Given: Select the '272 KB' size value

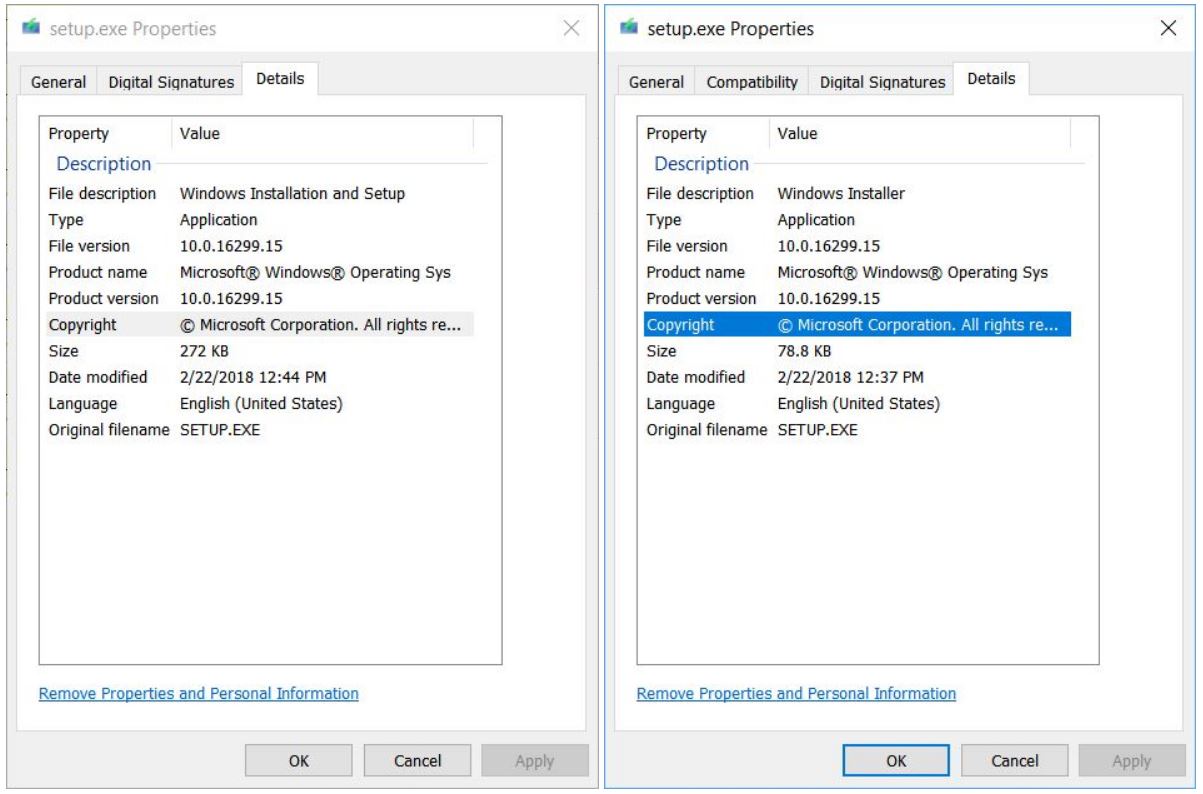Looking at the screenshot, I should coord(206,351).
